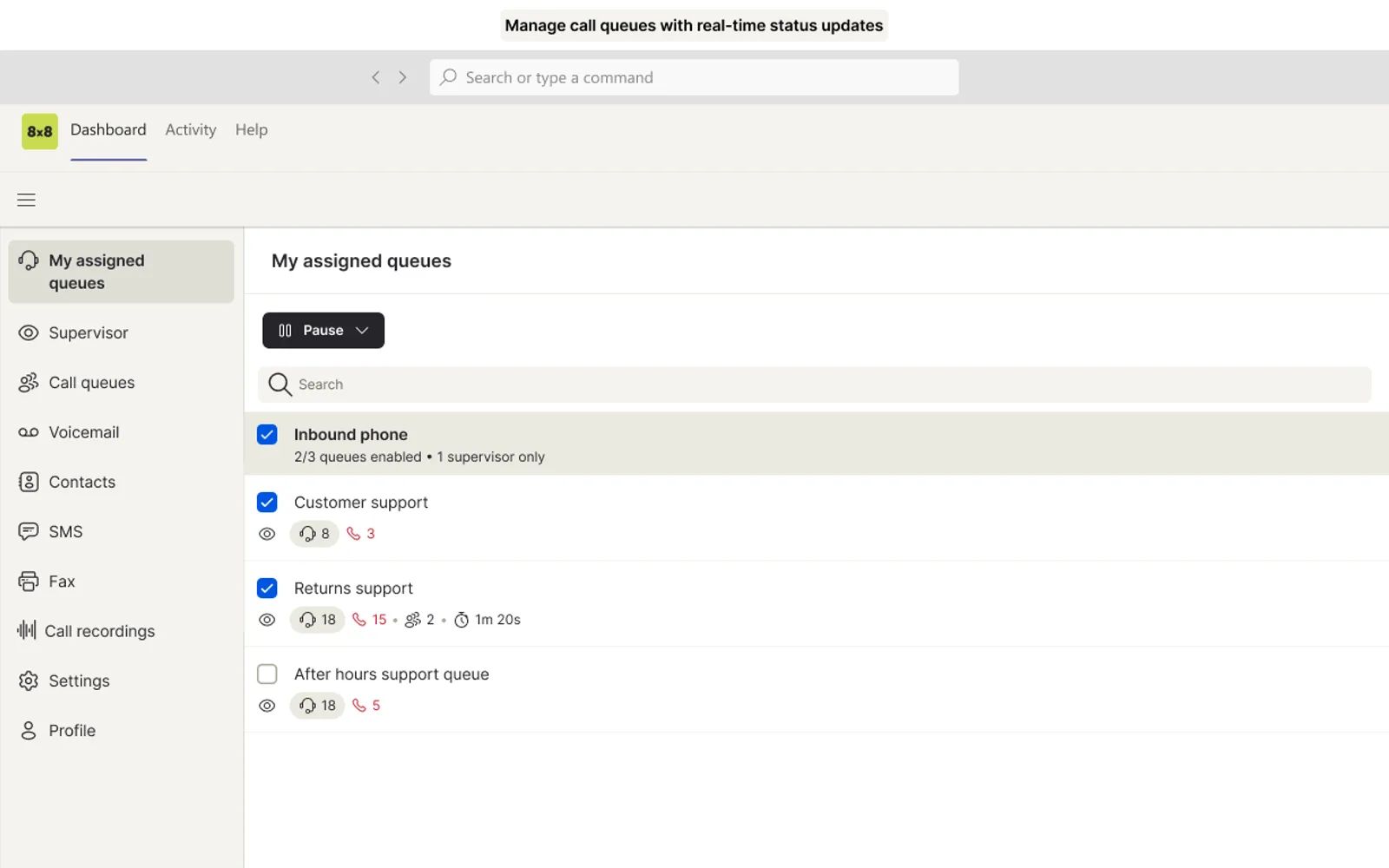This screenshot has height=868, width=1389.
Task: Click the queue Search input field
Action: tap(814, 385)
